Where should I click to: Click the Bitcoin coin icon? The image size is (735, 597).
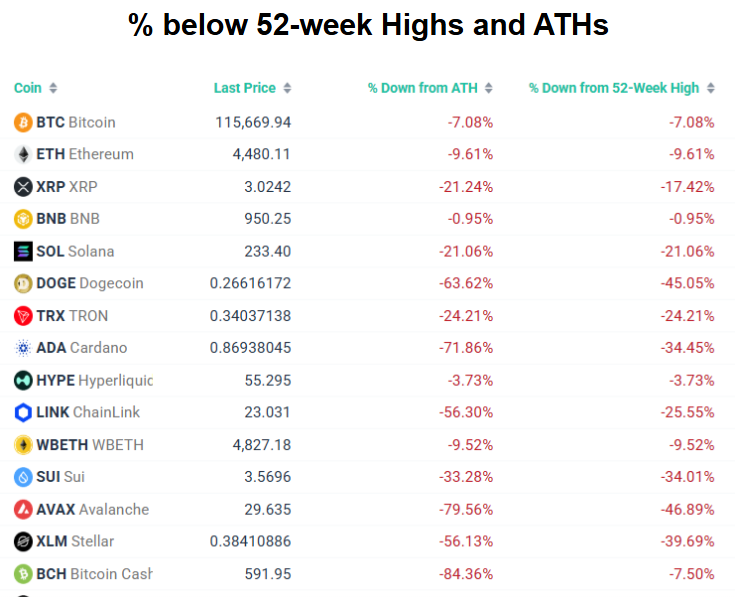[x=23, y=122]
